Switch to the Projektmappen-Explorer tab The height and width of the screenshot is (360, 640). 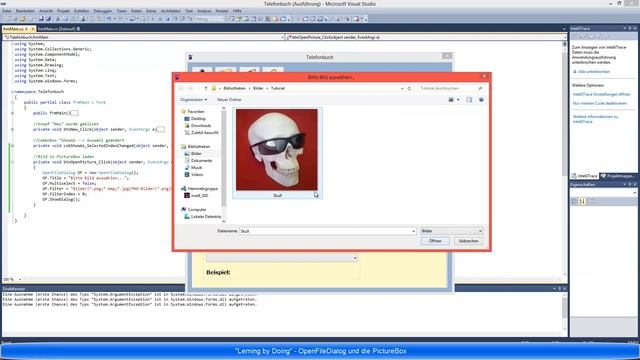(619, 176)
